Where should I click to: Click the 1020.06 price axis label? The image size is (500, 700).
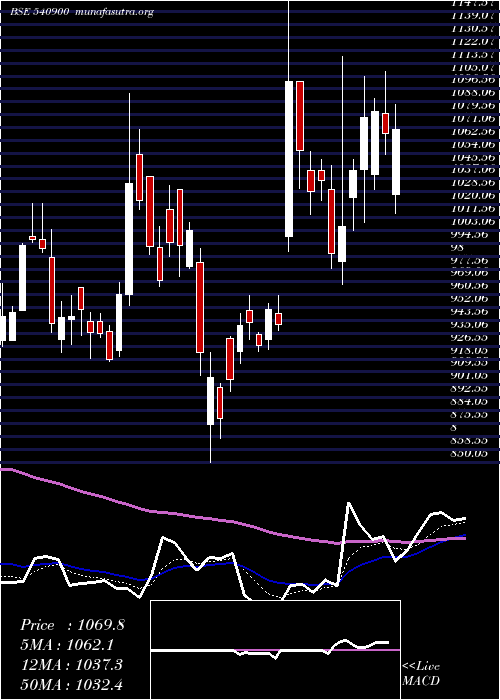tap(473, 196)
